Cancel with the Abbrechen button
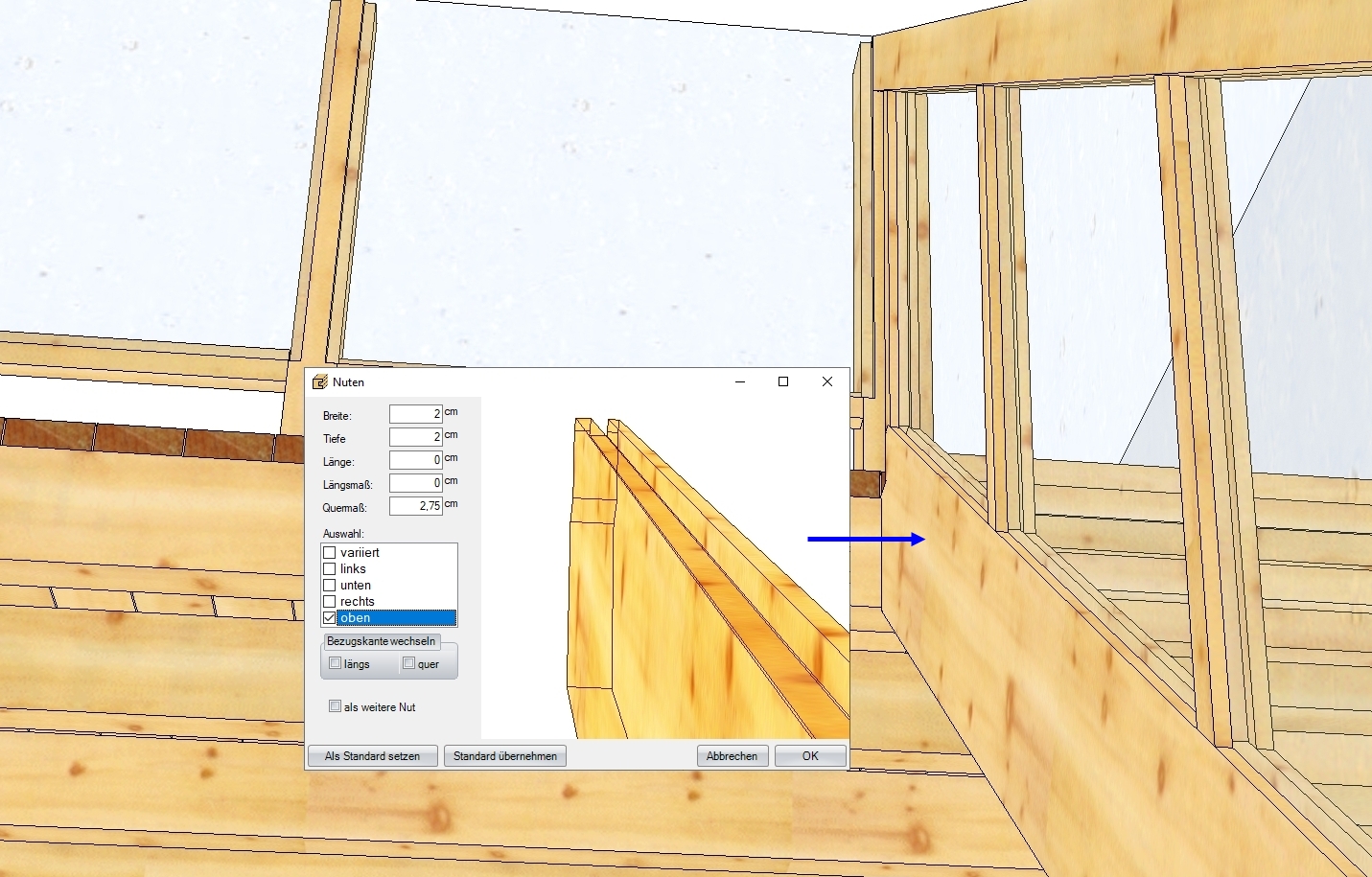The height and width of the screenshot is (877, 1372). (733, 756)
